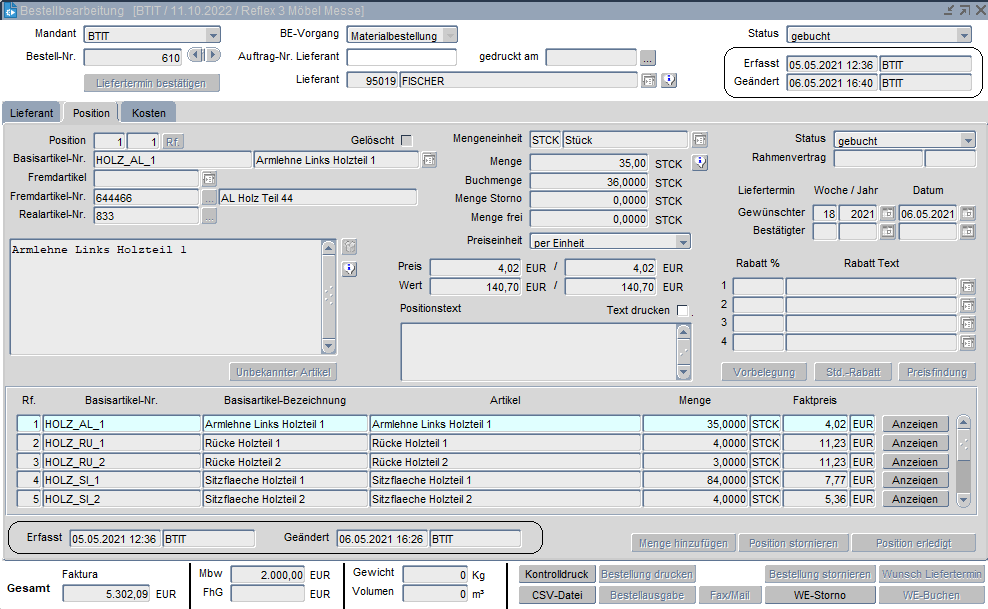This screenshot has height=609, width=988.
Task: Click info icon beside Menge field
Action: pyautogui.click(x=700, y=162)
